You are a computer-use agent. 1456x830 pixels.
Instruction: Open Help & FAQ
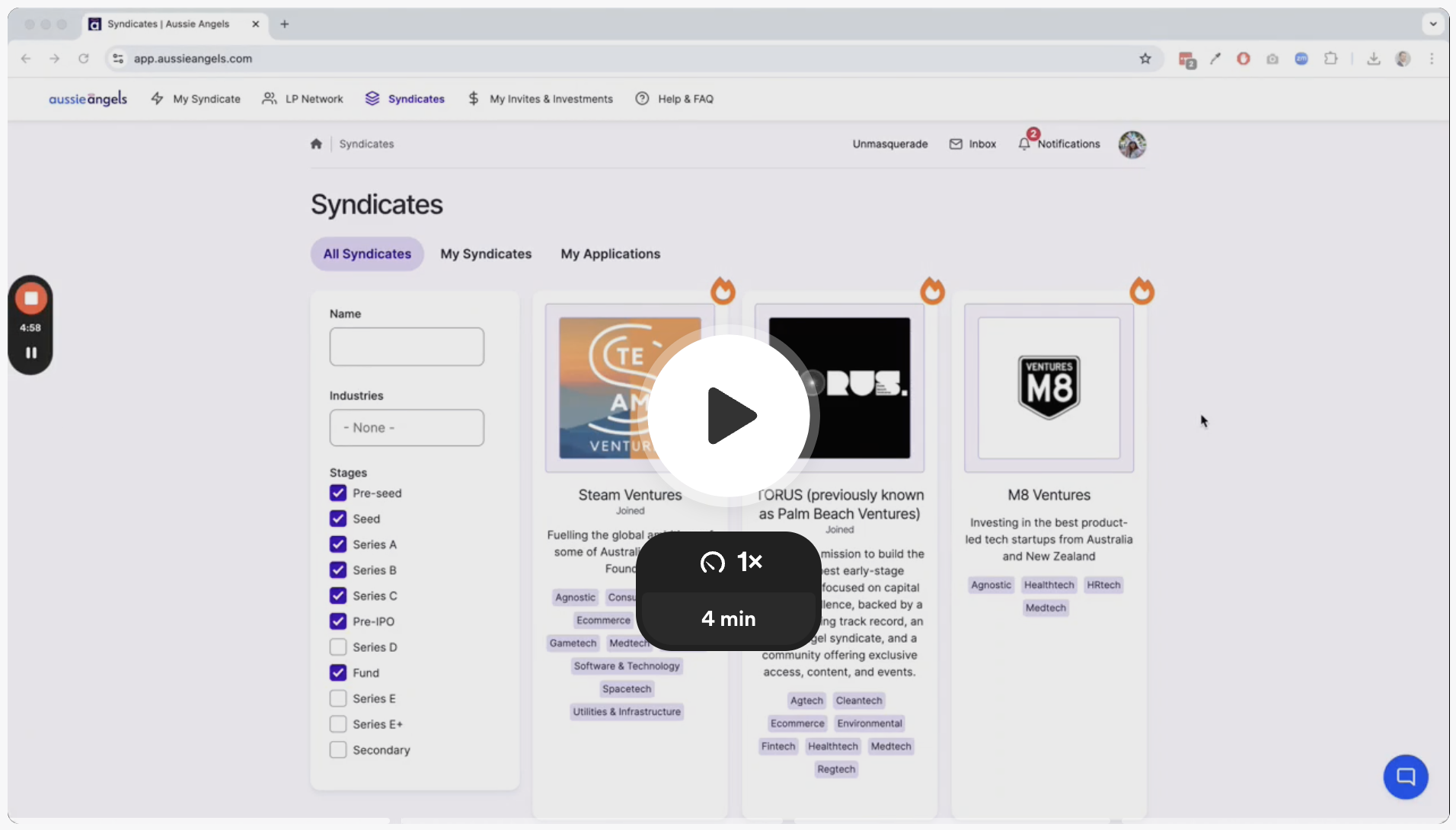(x=675, y=99)
